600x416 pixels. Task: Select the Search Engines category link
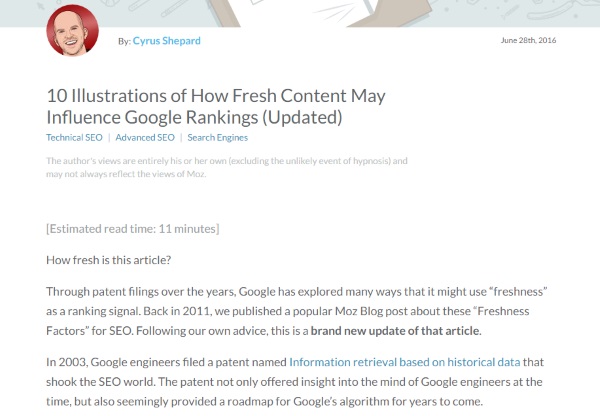[217, 137]
